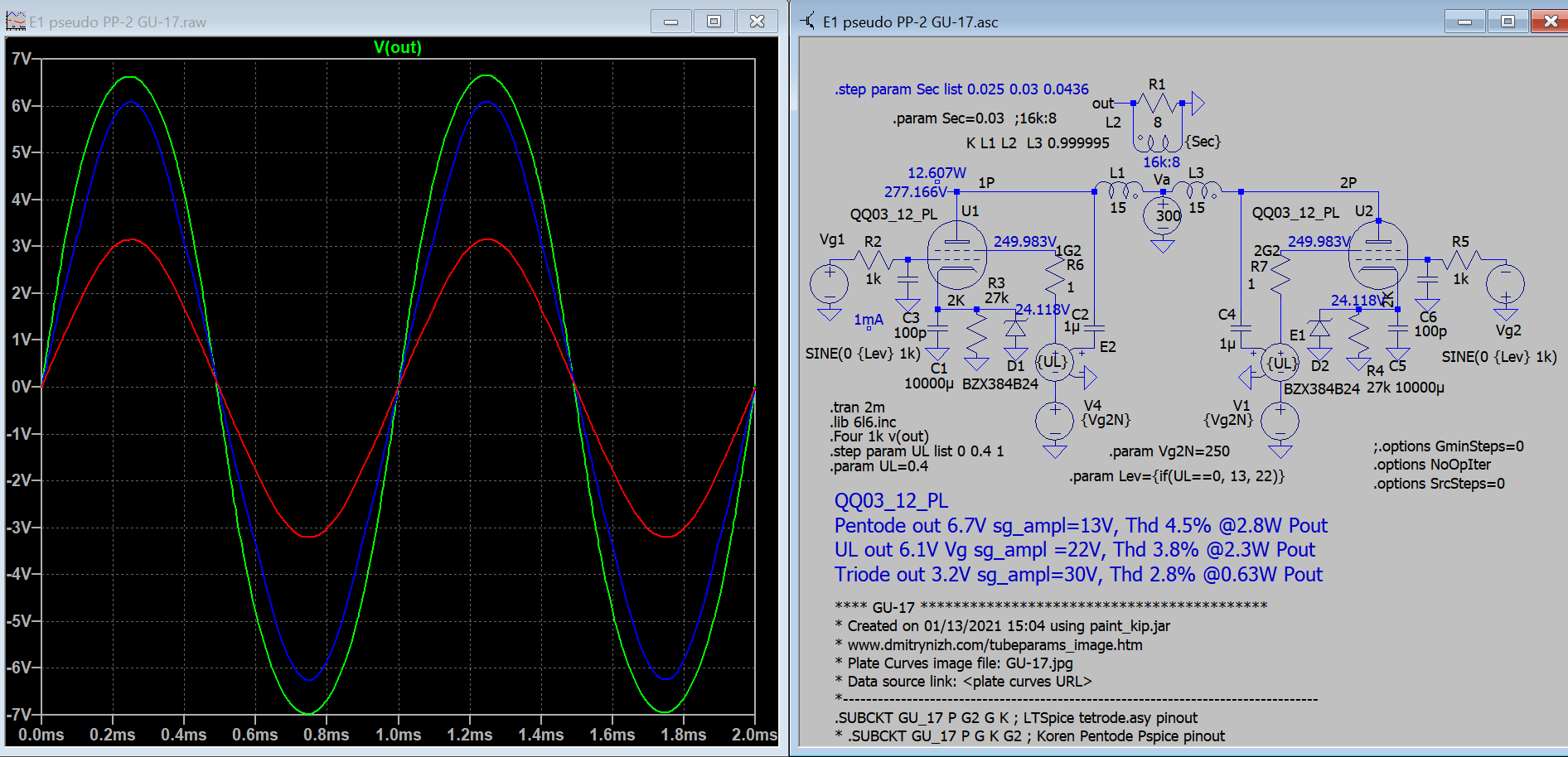Click the K L1 L2 L3 coupling directive

(1038, 142)
